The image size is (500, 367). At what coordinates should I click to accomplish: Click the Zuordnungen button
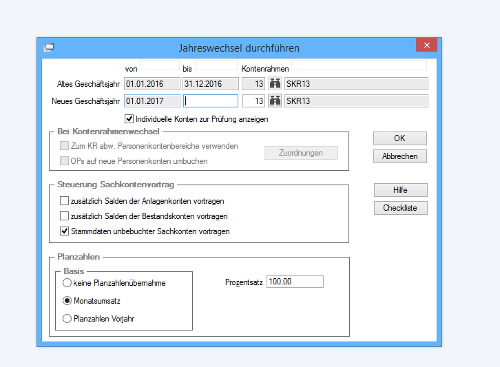coord(301,153)
